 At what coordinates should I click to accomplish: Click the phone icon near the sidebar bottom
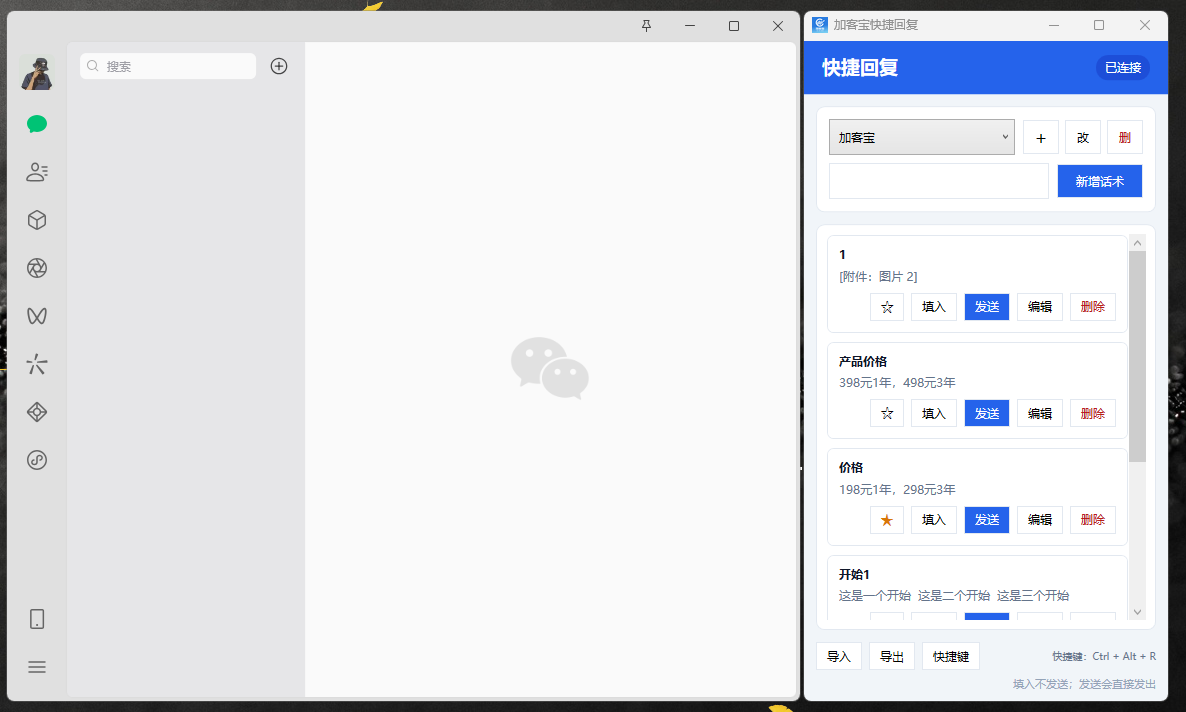(x=36, y=619)
